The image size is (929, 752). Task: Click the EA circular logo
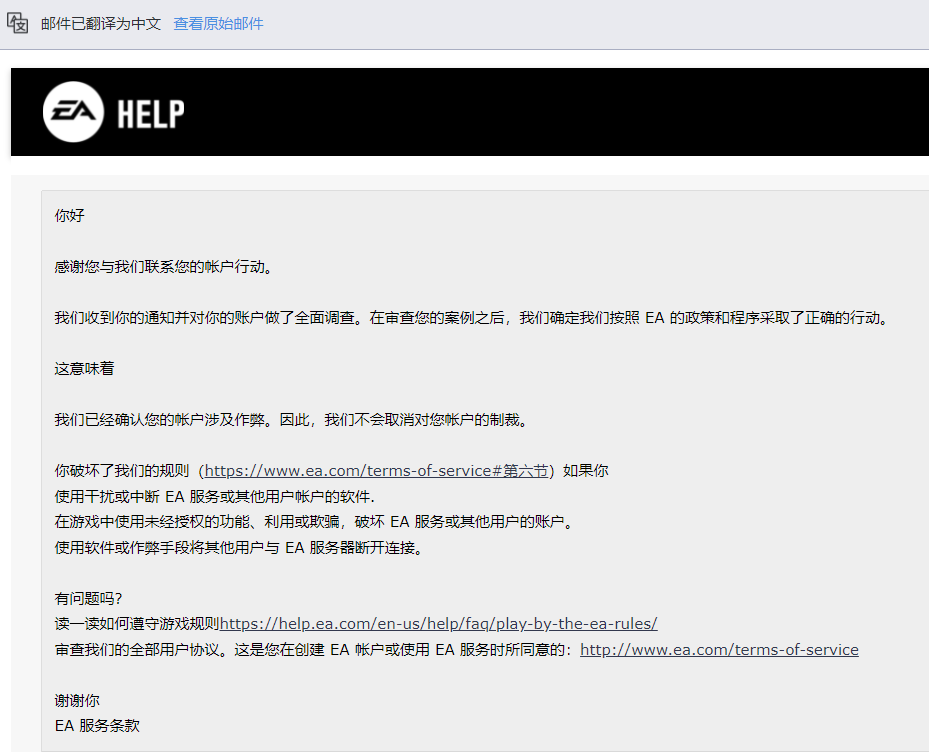click(73, 112)
